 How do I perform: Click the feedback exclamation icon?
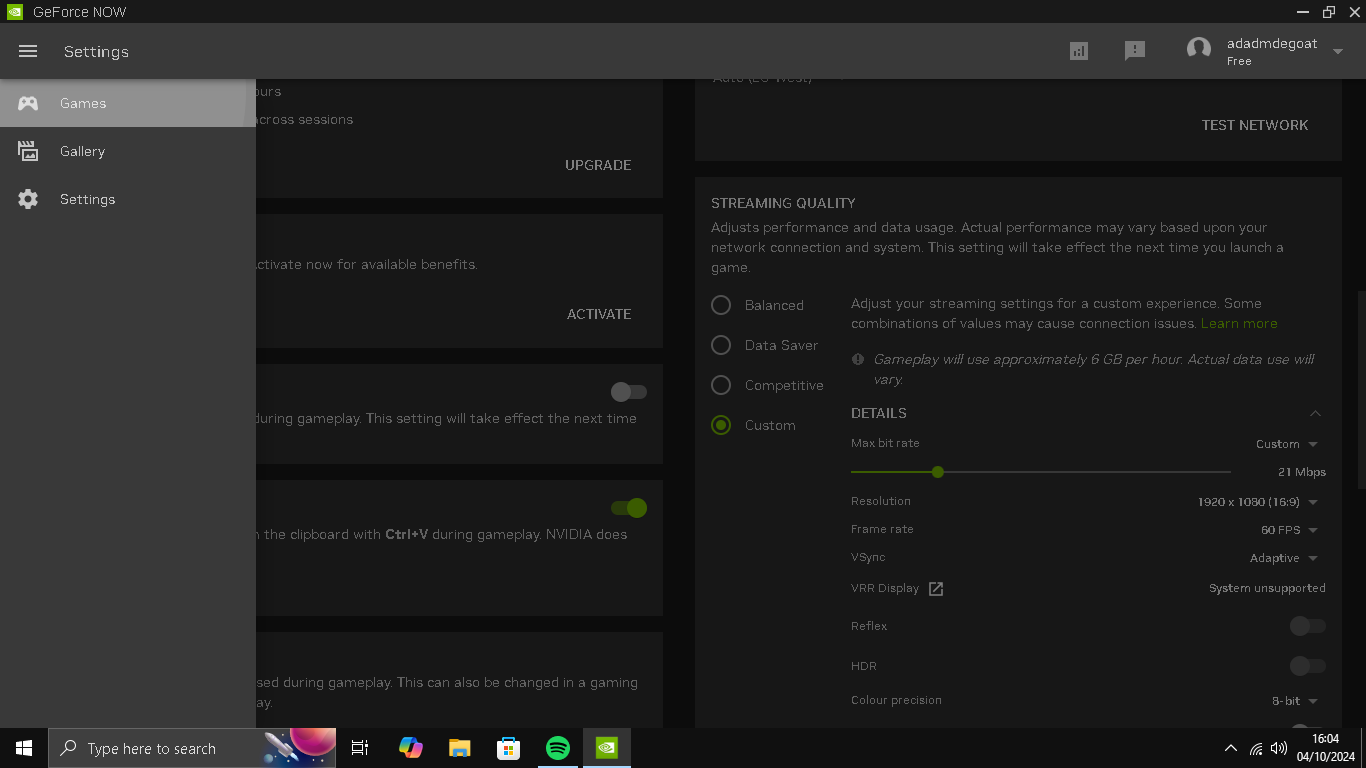[x=1134, y=51]
